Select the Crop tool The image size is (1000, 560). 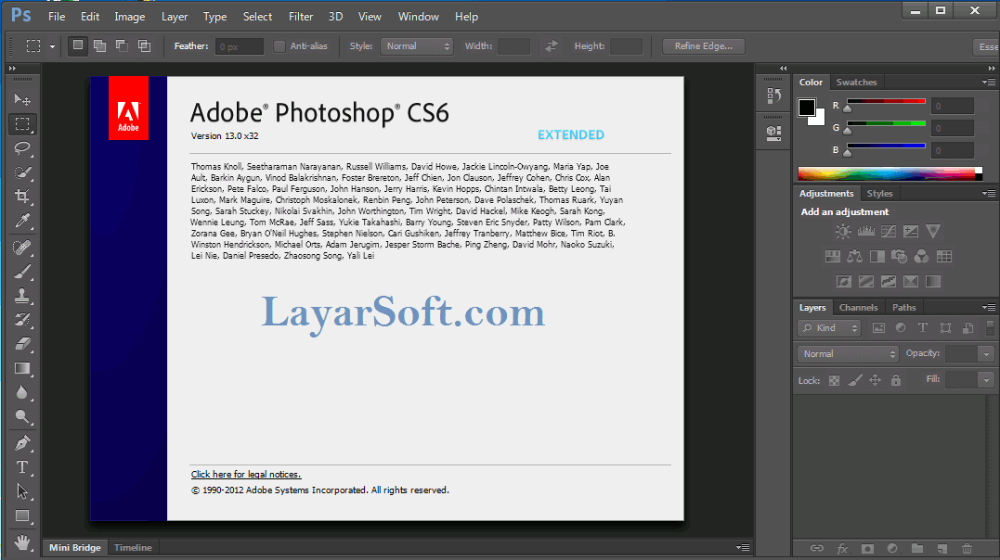pos(22,197)
